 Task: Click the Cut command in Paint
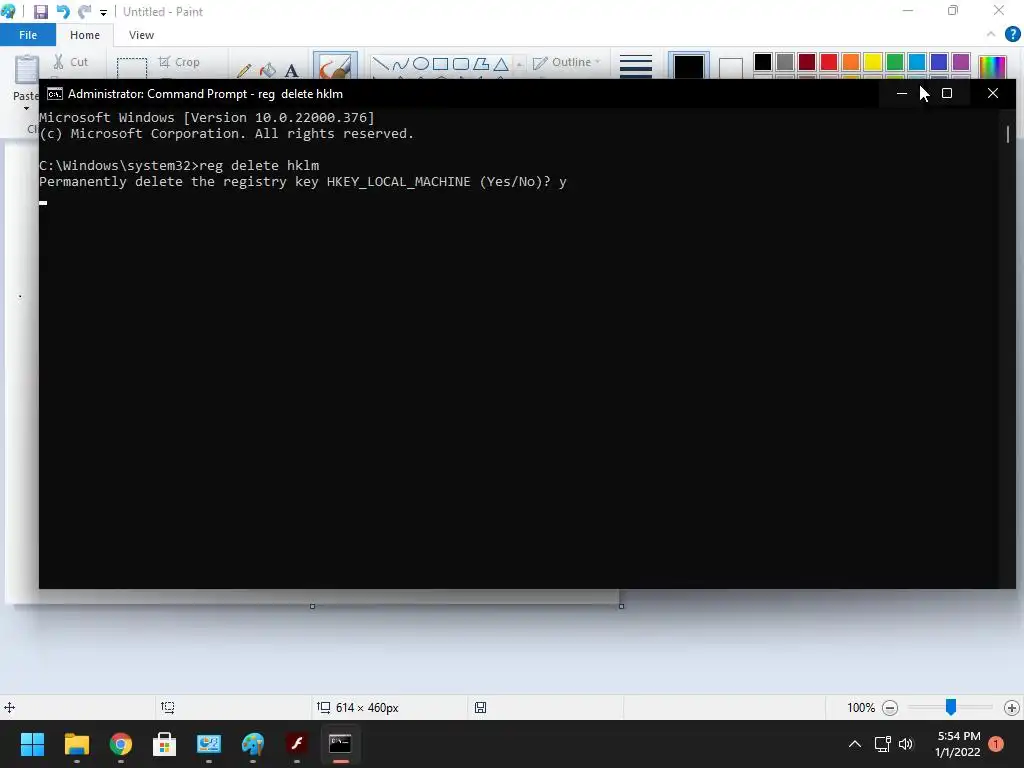pos(71,62)
